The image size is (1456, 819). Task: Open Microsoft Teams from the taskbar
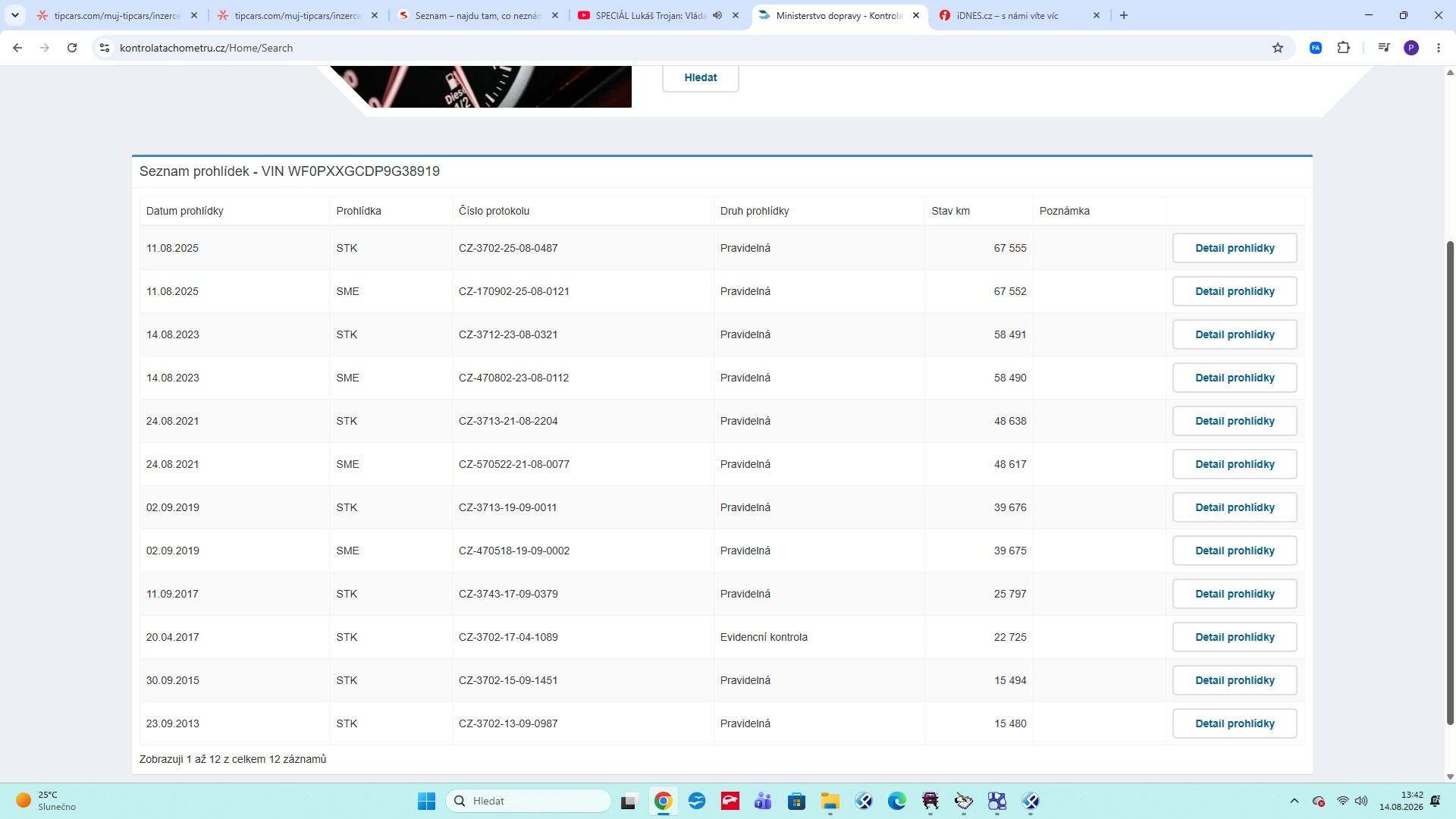point(763,801)
